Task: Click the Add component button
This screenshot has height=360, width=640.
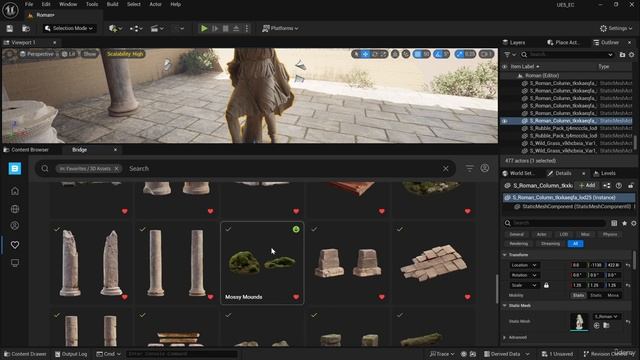Action: point(587,185)
